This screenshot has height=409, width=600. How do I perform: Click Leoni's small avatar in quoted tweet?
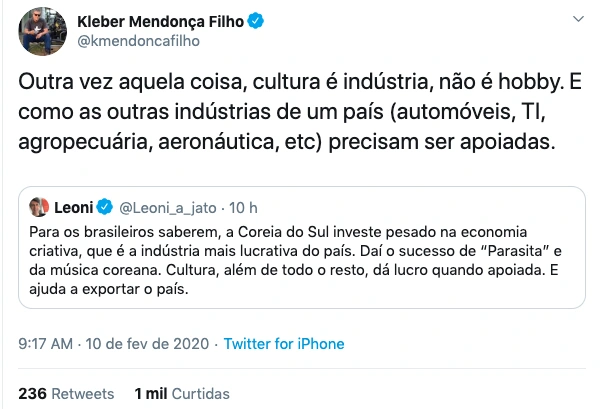pos(39,208)
